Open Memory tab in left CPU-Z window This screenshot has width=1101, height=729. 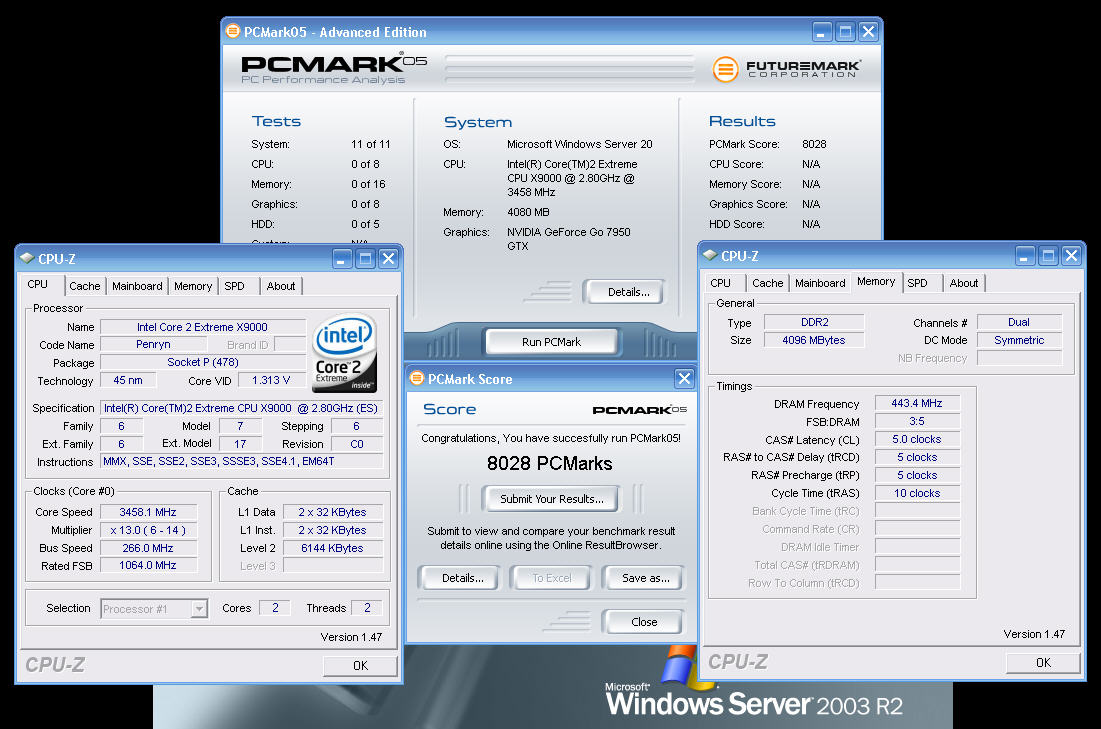(193, 286)
